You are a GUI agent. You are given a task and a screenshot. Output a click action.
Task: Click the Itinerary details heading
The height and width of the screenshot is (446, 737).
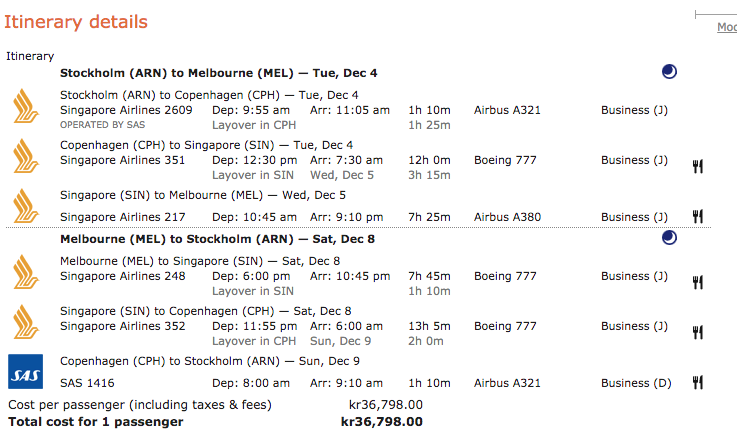click(76, 22)
